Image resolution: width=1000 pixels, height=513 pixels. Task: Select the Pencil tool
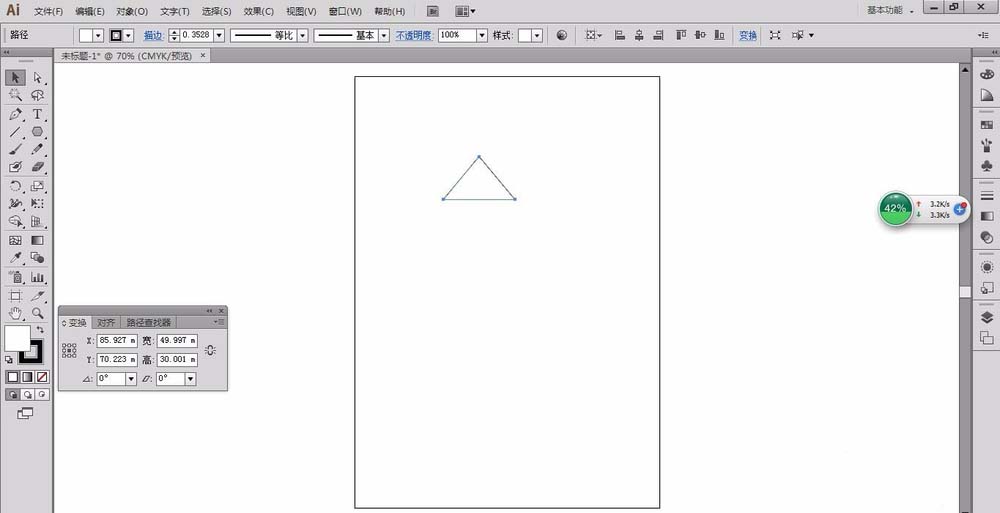coord(38,149)
